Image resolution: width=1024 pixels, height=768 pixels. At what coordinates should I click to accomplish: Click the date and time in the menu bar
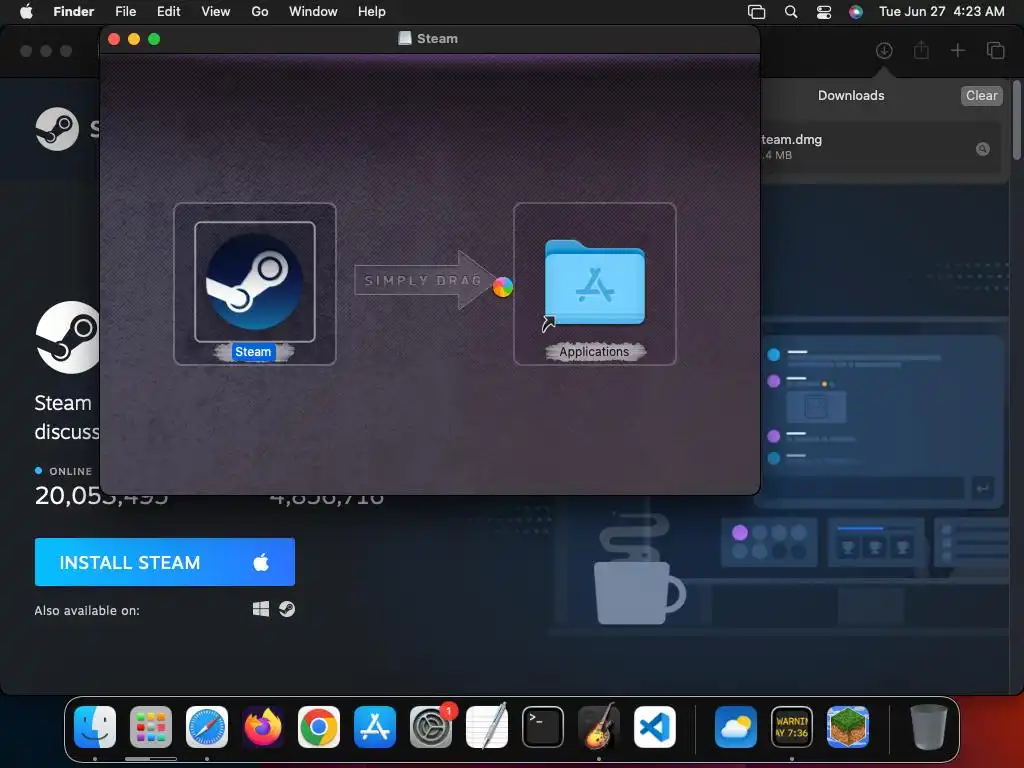click(x=941, y=11)
